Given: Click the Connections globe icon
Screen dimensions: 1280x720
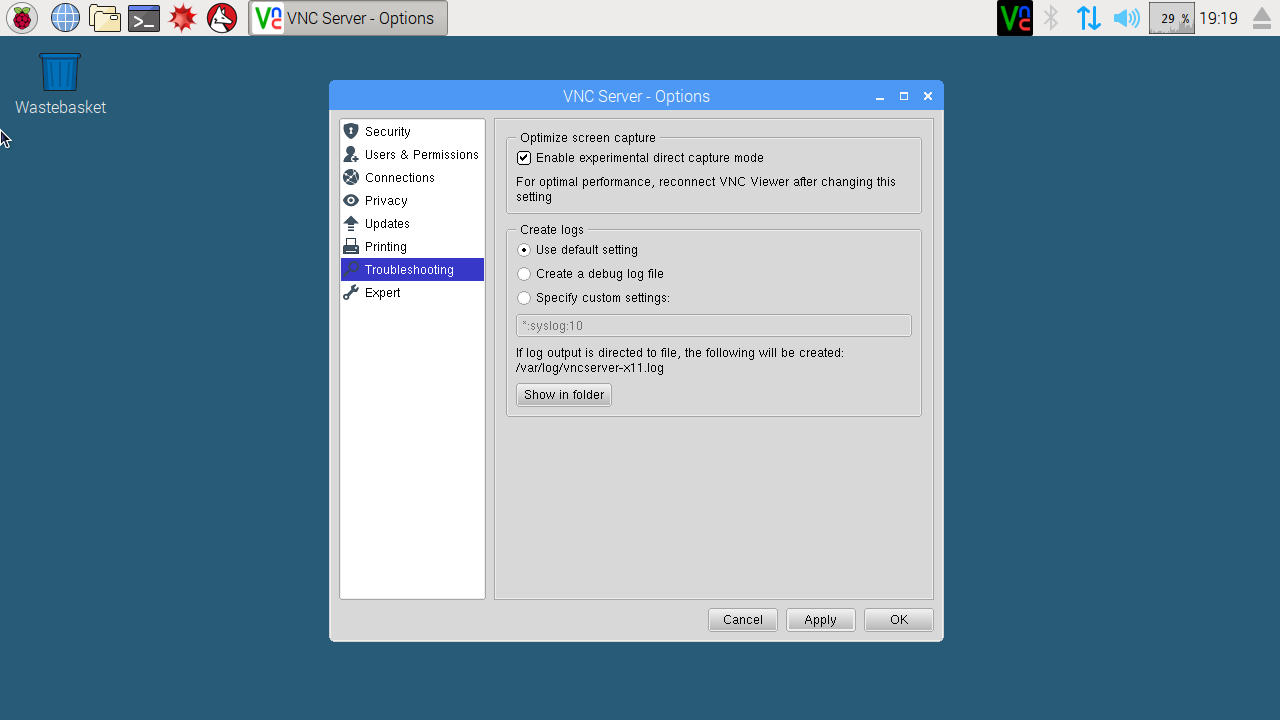Looking at the screenshot, I should click(x=351, y=177).
